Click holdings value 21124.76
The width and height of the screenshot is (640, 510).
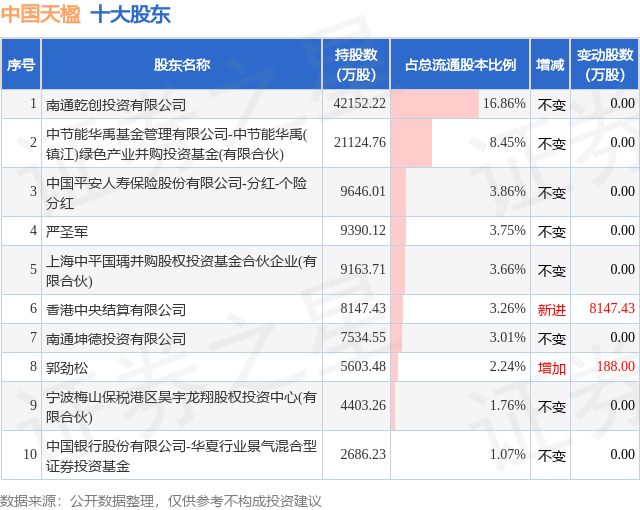[359, 142]
